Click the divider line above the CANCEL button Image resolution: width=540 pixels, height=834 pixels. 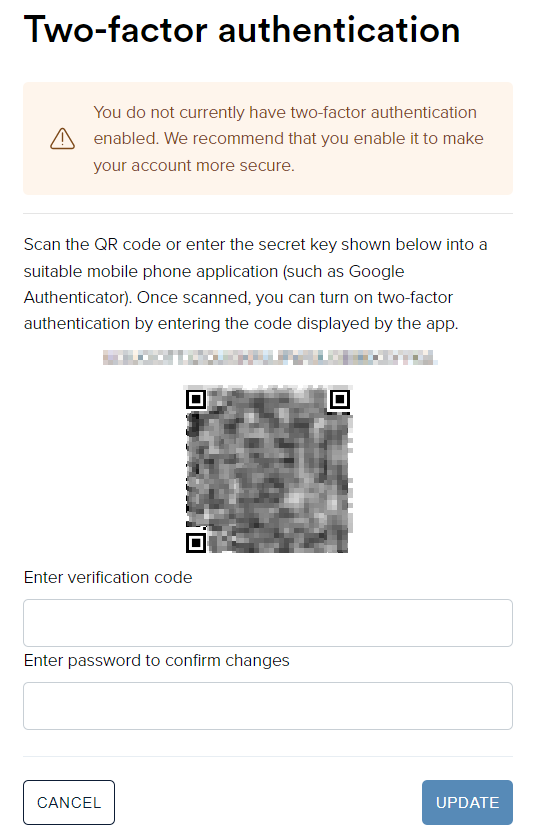pos(268,756)
